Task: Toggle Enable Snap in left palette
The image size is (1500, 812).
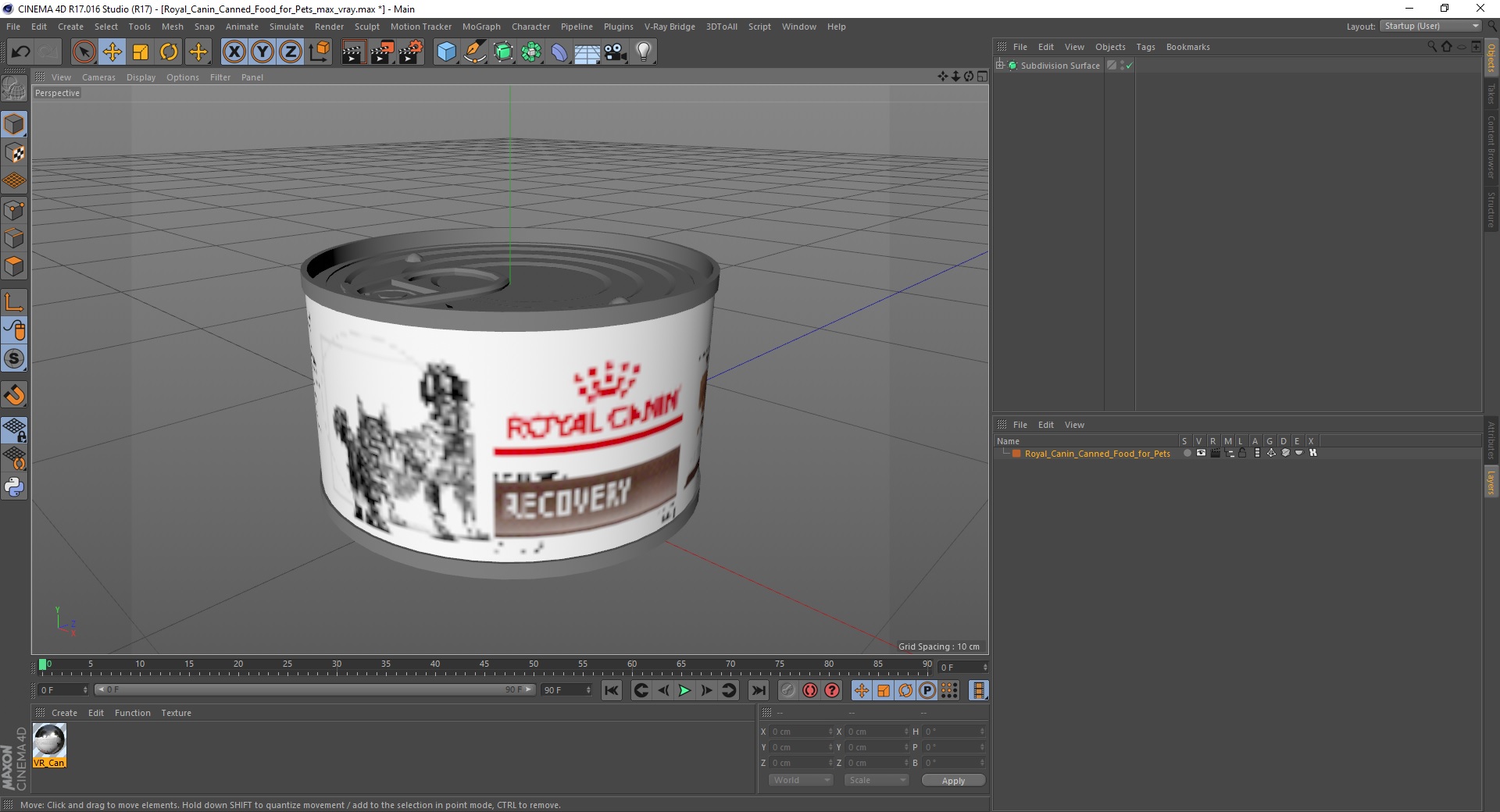Action: pyautogui.click(x=14, y=358)
